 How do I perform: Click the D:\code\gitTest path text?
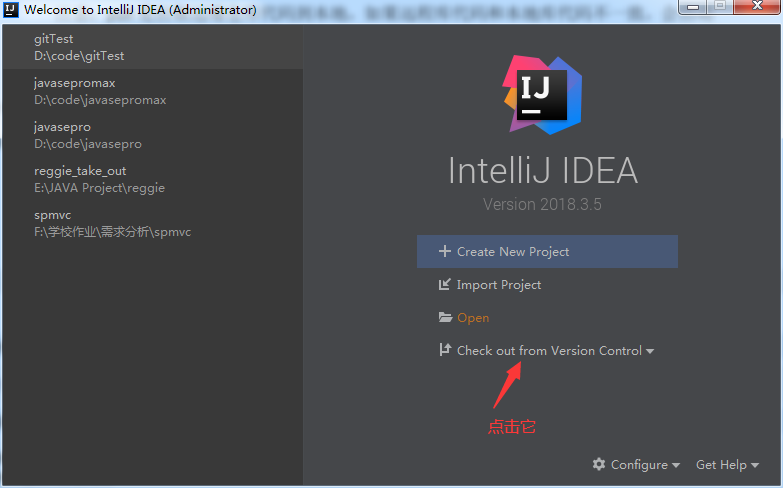79,56
